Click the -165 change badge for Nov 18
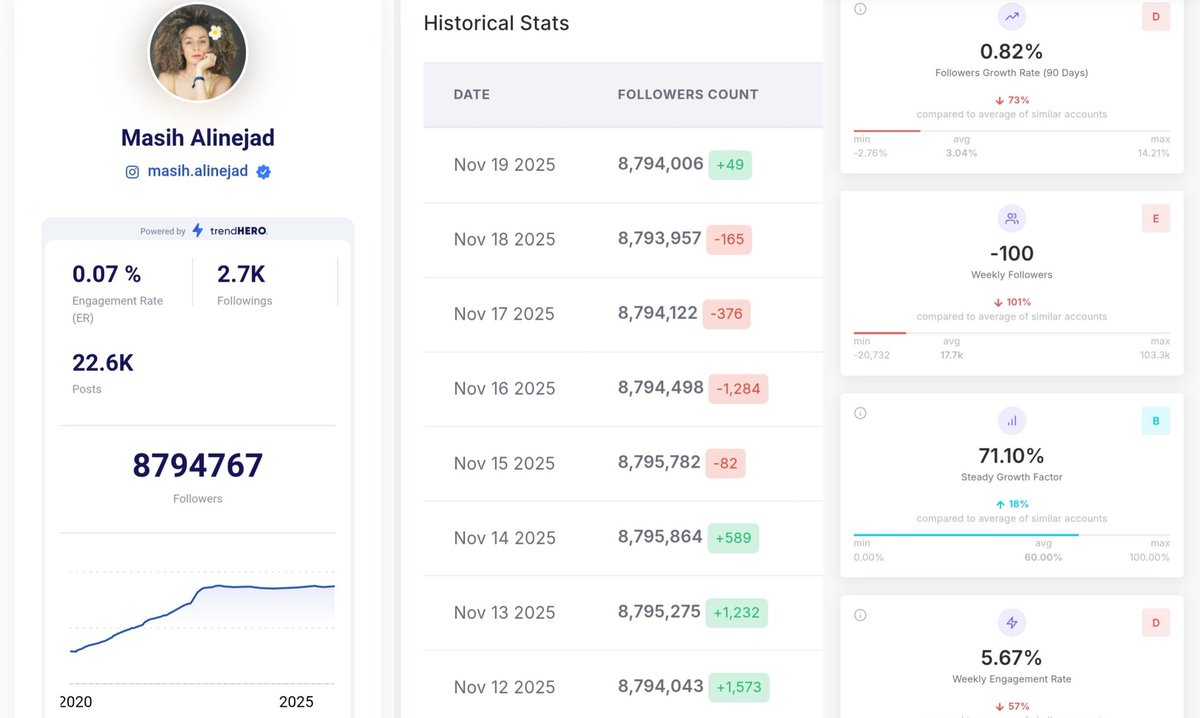The height and width of the screenshot is (718, 1200). pos(729,240)
